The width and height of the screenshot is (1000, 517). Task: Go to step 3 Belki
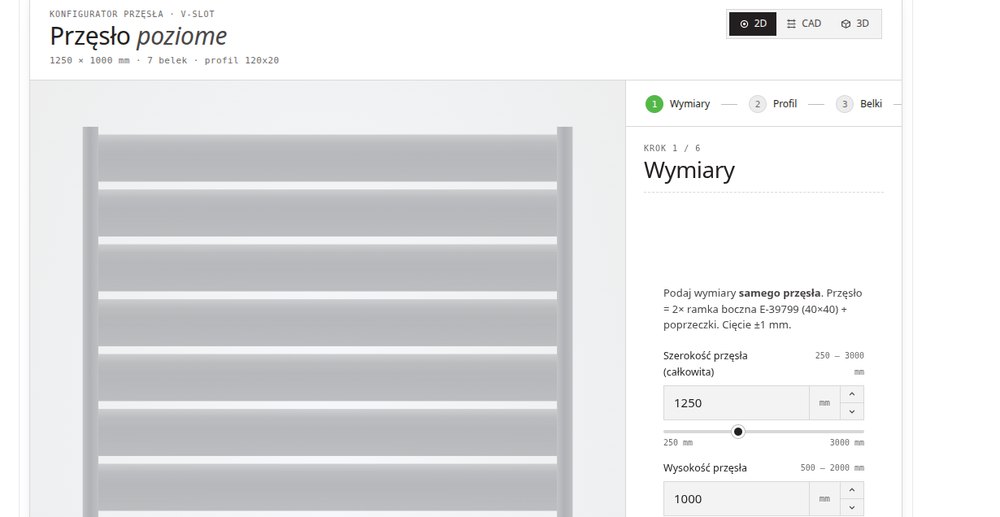pyautogui.click(x=859, y=104)
